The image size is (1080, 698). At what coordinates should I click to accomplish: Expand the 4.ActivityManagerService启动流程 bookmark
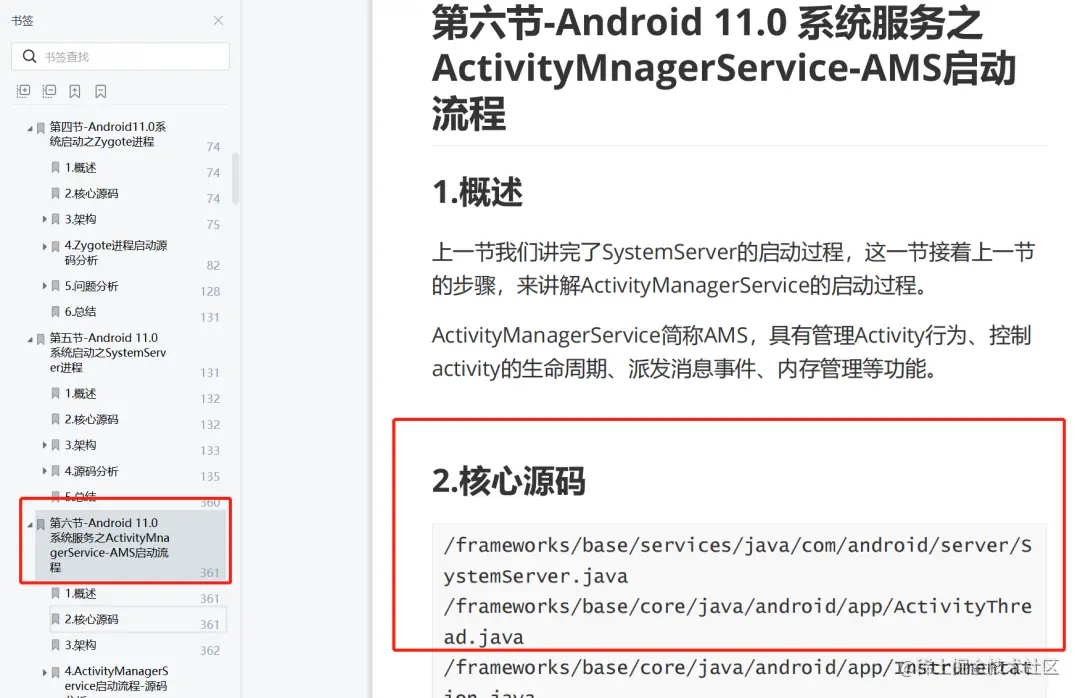(45, 672)
